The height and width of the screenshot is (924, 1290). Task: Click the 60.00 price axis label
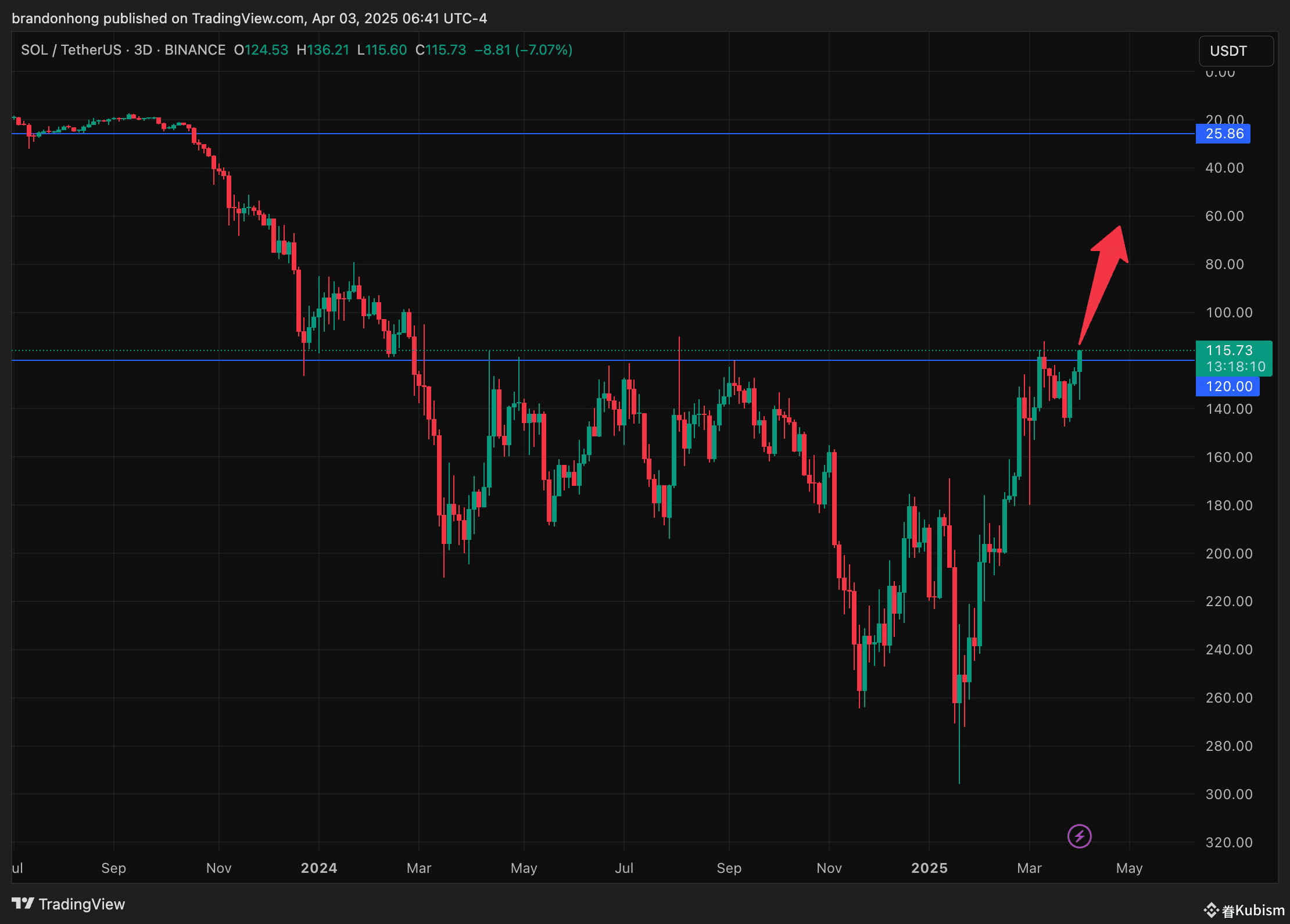point(1225,216)
